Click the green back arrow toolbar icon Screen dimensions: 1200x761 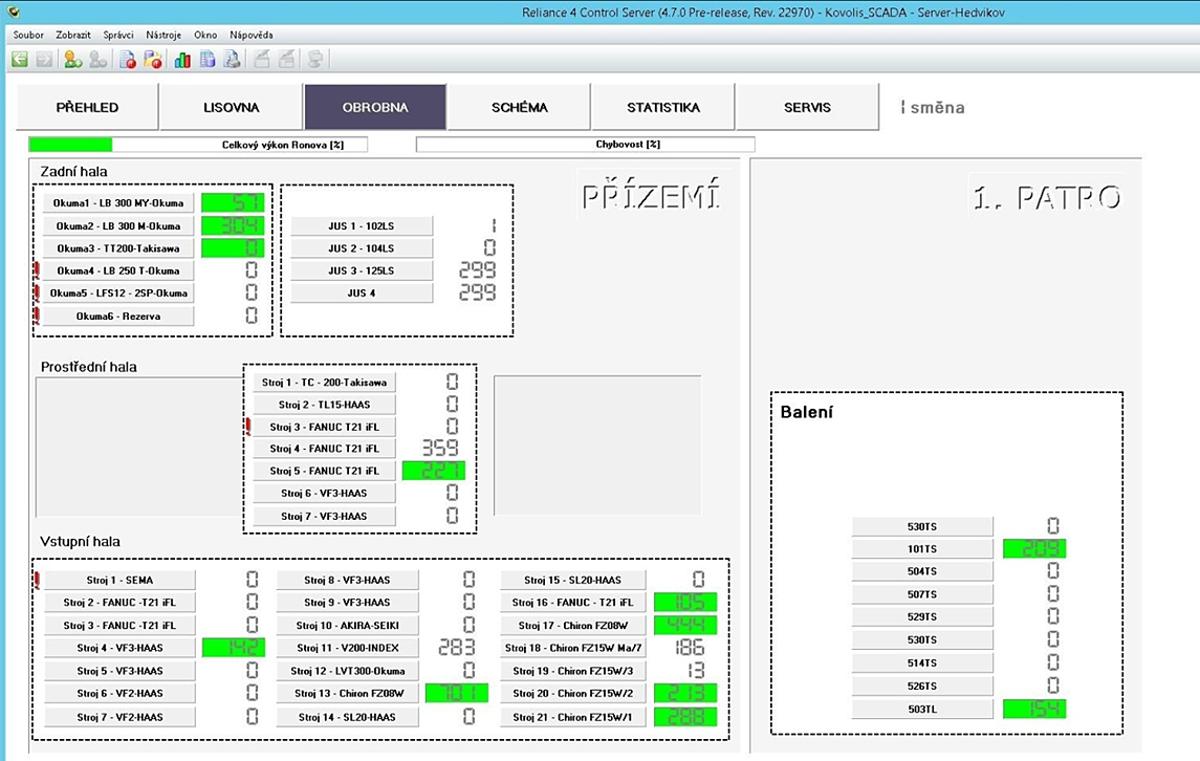click(x=19, y=60)
